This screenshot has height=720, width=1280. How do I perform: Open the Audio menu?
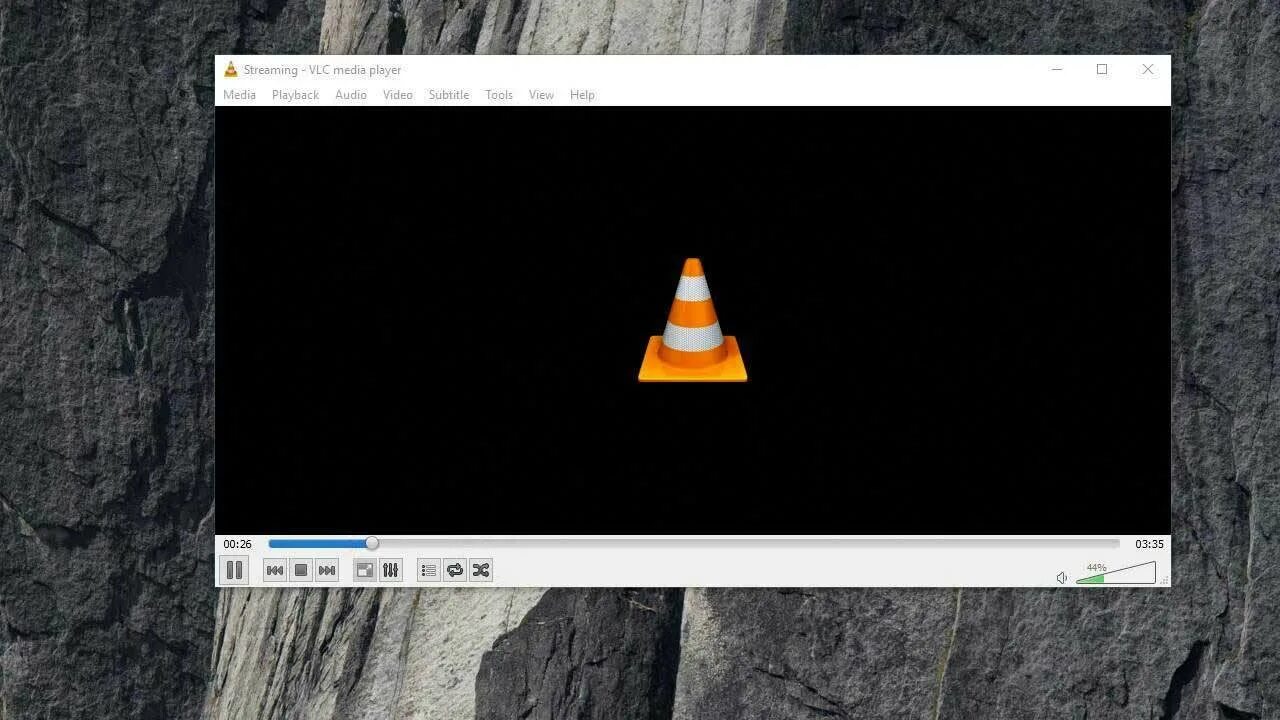[351, 95]
